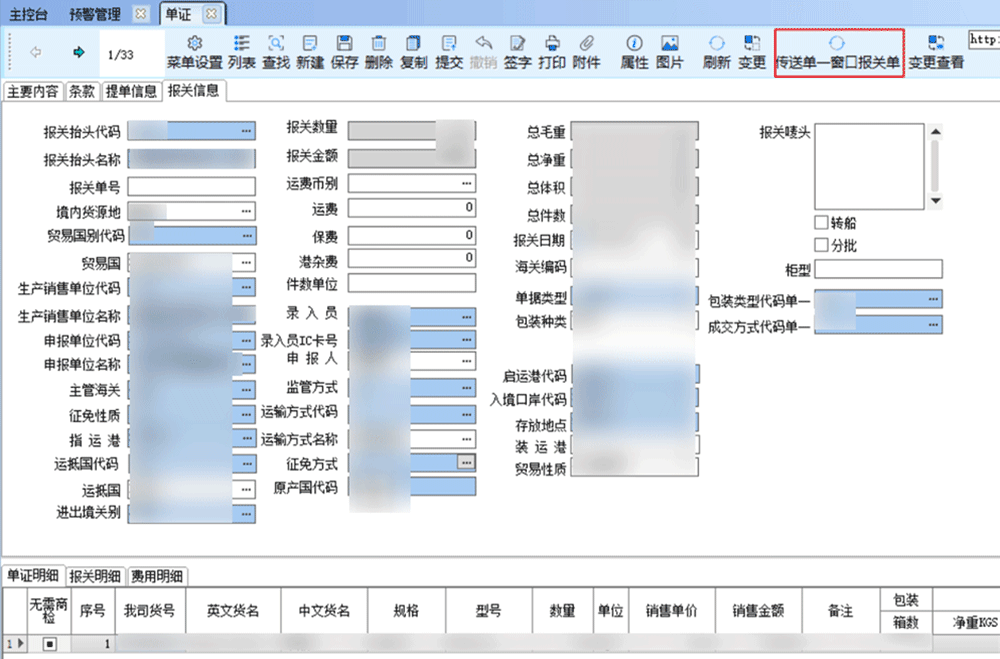This screenshot has height=659, width=1000.
Task: Delete record using 删除
Action: click(379, 52)
